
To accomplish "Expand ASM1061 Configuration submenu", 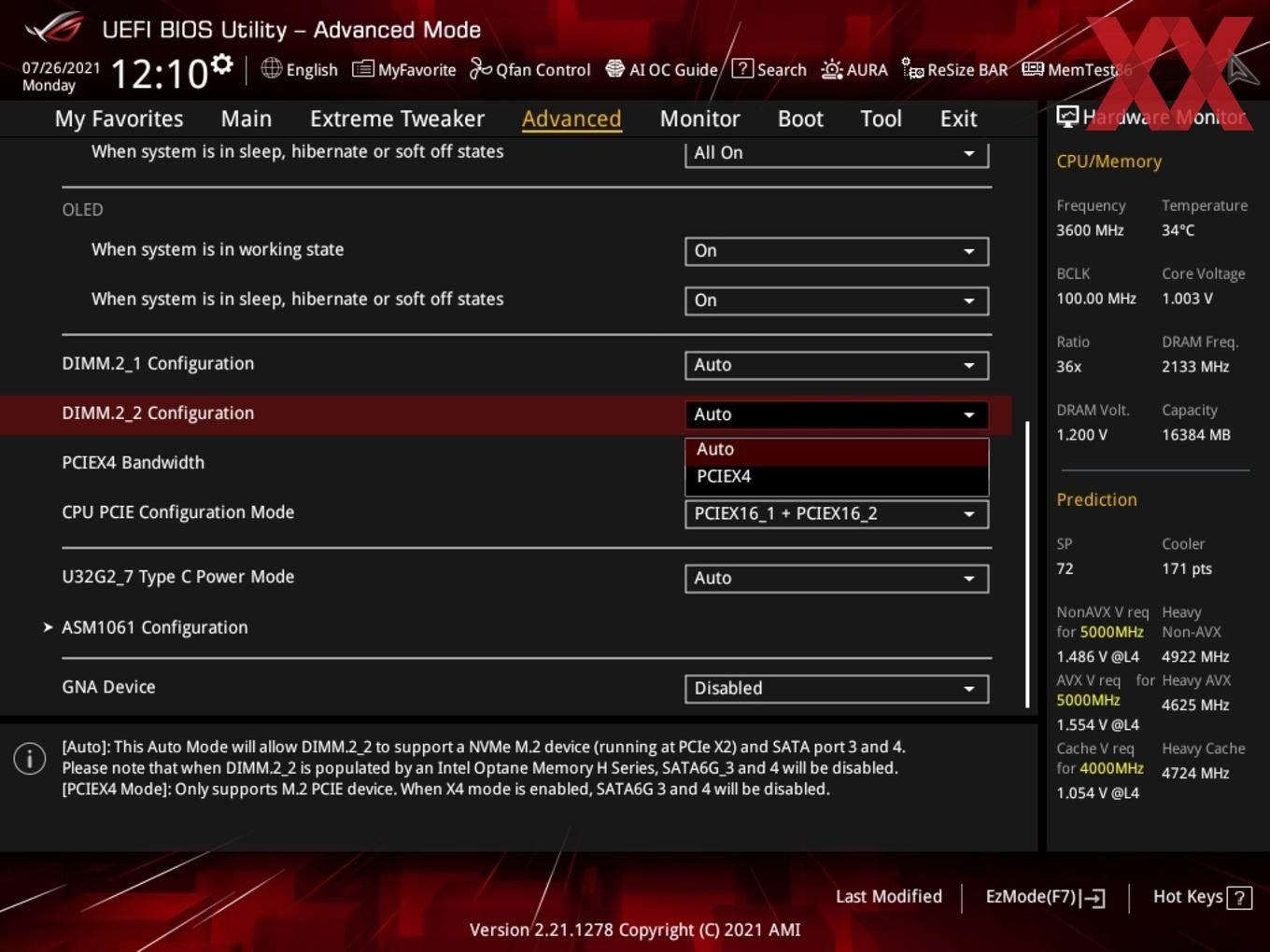I will pyautogui.click(x=154, y=627).
